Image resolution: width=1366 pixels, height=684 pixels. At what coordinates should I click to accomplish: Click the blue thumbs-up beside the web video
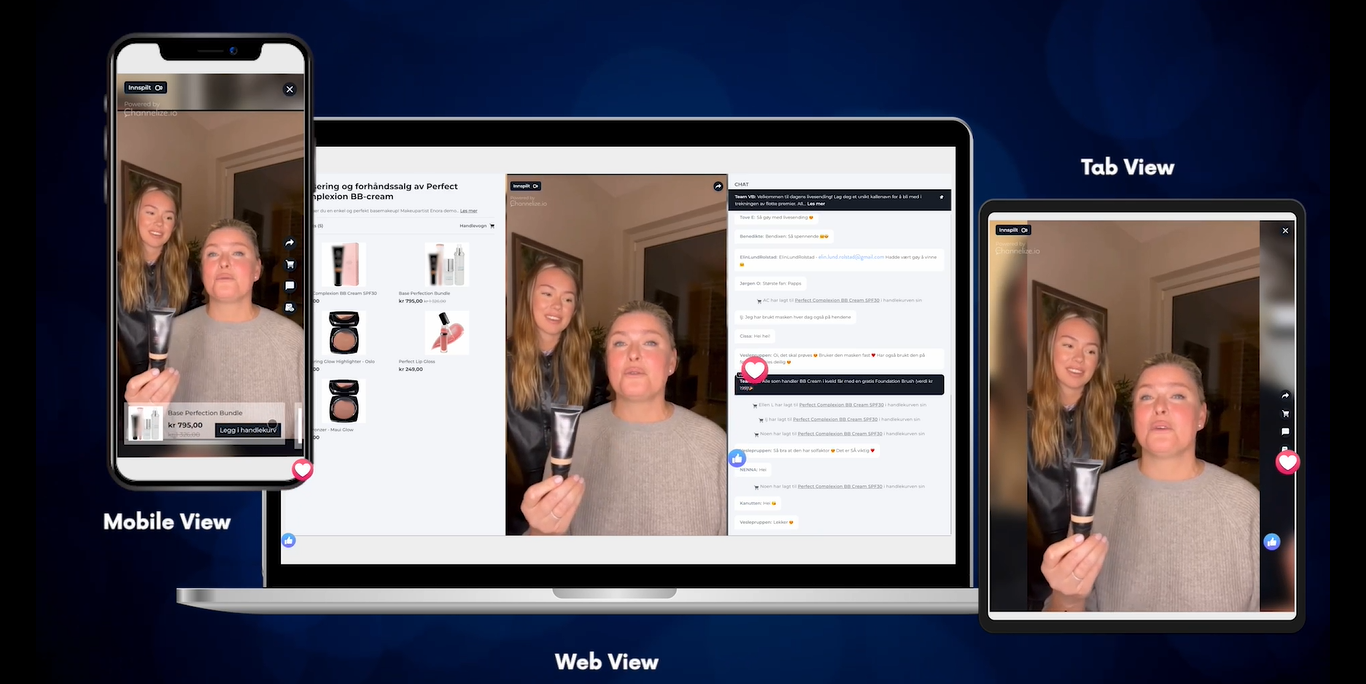click(x=737, y=458)
